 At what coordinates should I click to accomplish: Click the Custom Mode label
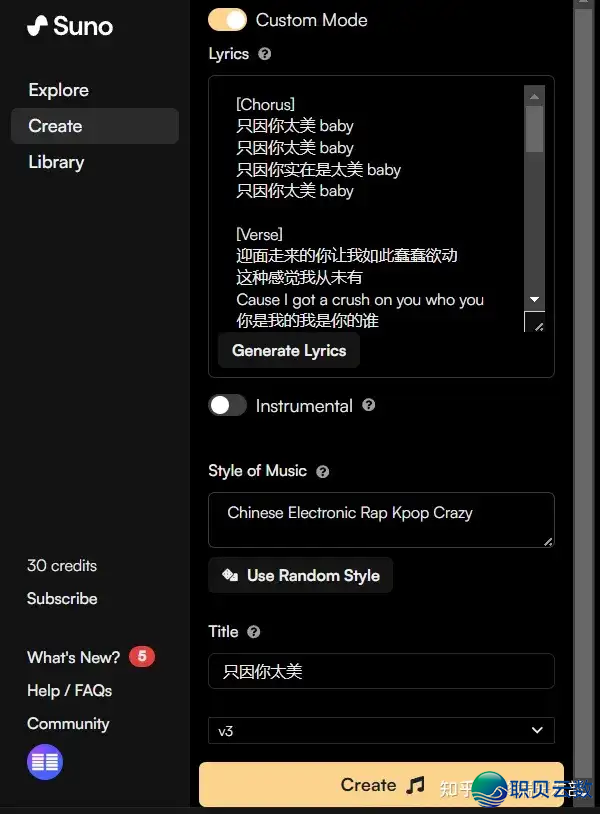pos(311,20)
